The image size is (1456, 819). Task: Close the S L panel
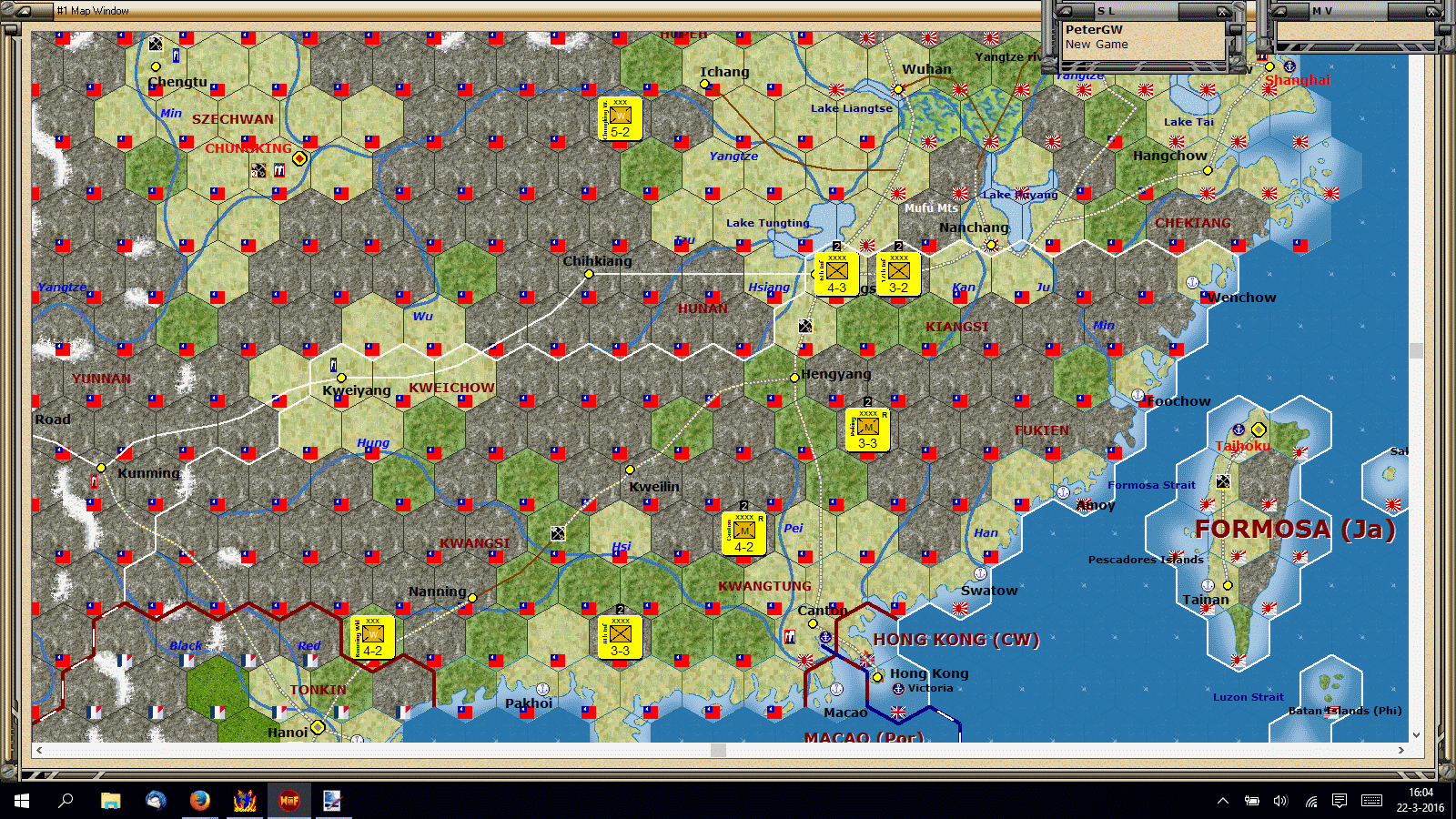coord(1223,11)
